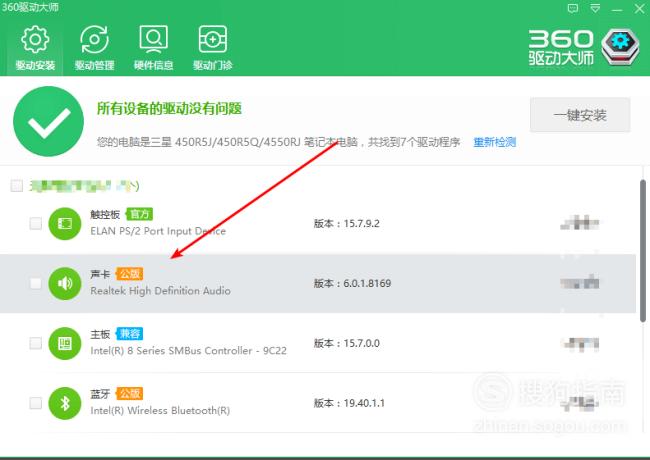Switch to 驱动管理 tab
This screenshot has height=460, width=650.
94,48
